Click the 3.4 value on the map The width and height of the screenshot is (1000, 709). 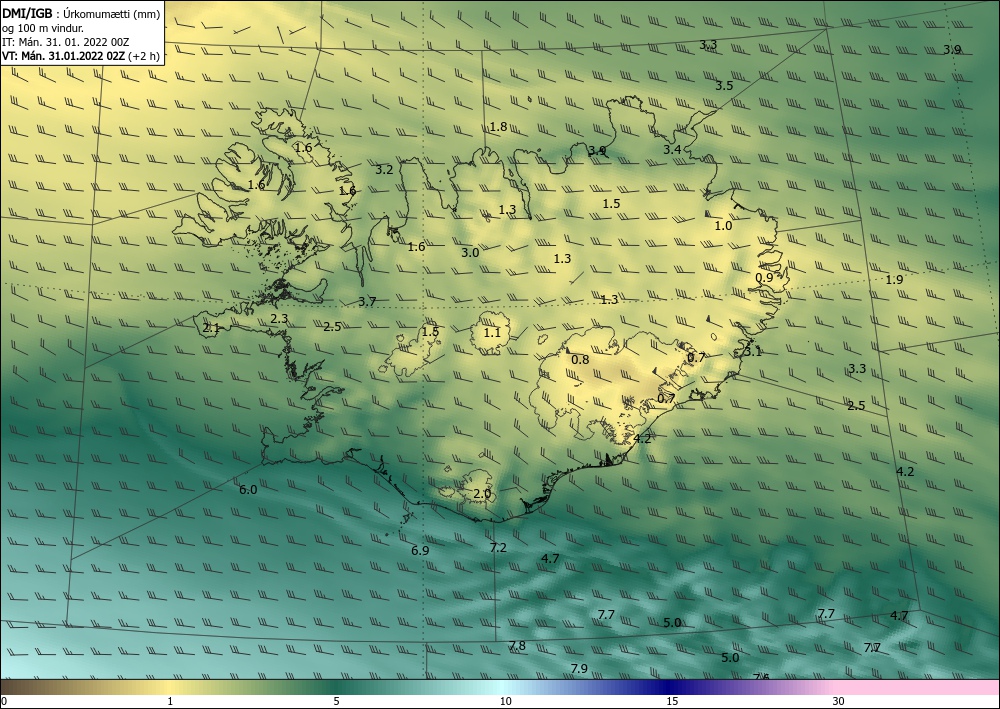click(x=672, y=150)
